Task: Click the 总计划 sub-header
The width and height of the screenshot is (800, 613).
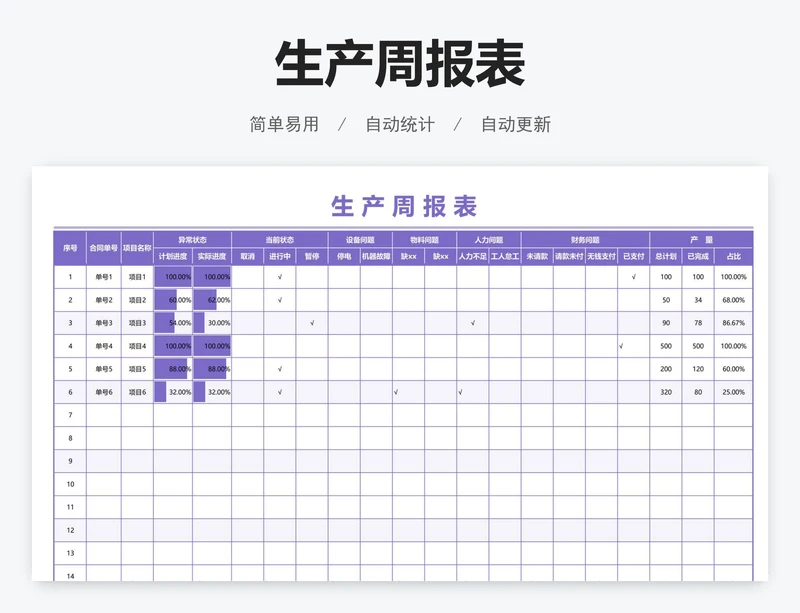Action: click(x=665, y=256)
